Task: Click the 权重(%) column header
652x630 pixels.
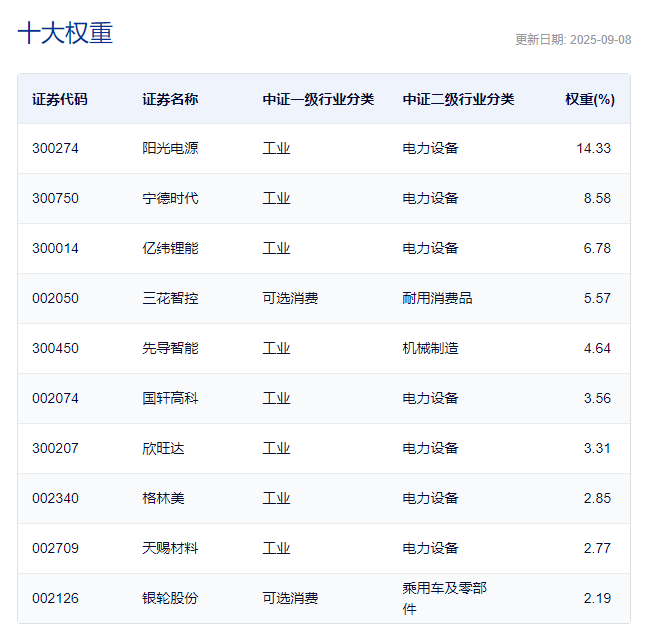Action: (x=589, y=99)
